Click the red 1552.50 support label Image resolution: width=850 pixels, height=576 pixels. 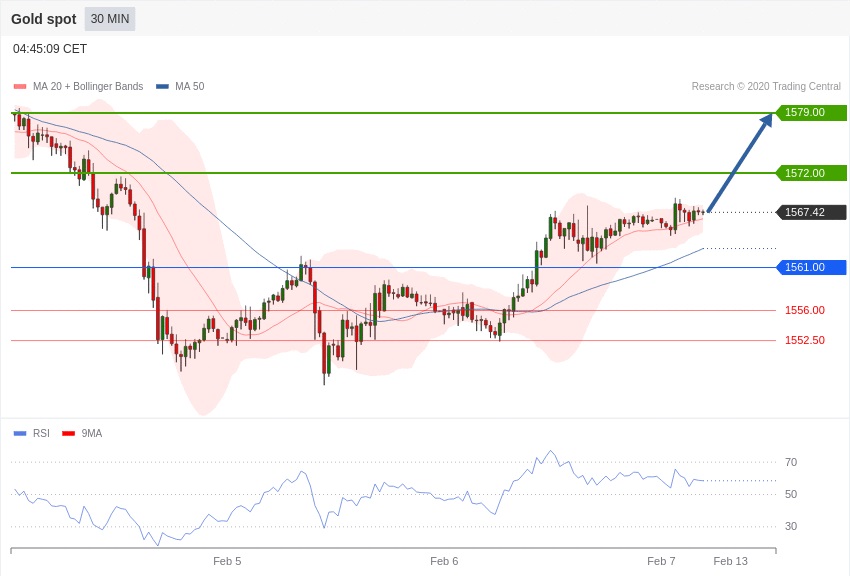(804, 340)
